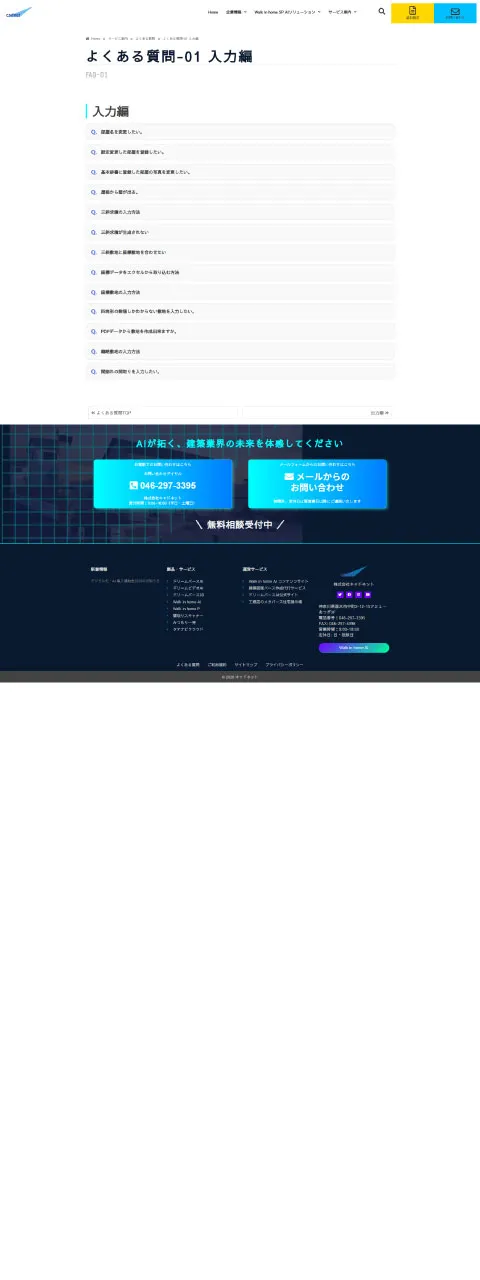Expand the サービス案内 dropdown menu

pyautogui.click(x=342, y=12)
